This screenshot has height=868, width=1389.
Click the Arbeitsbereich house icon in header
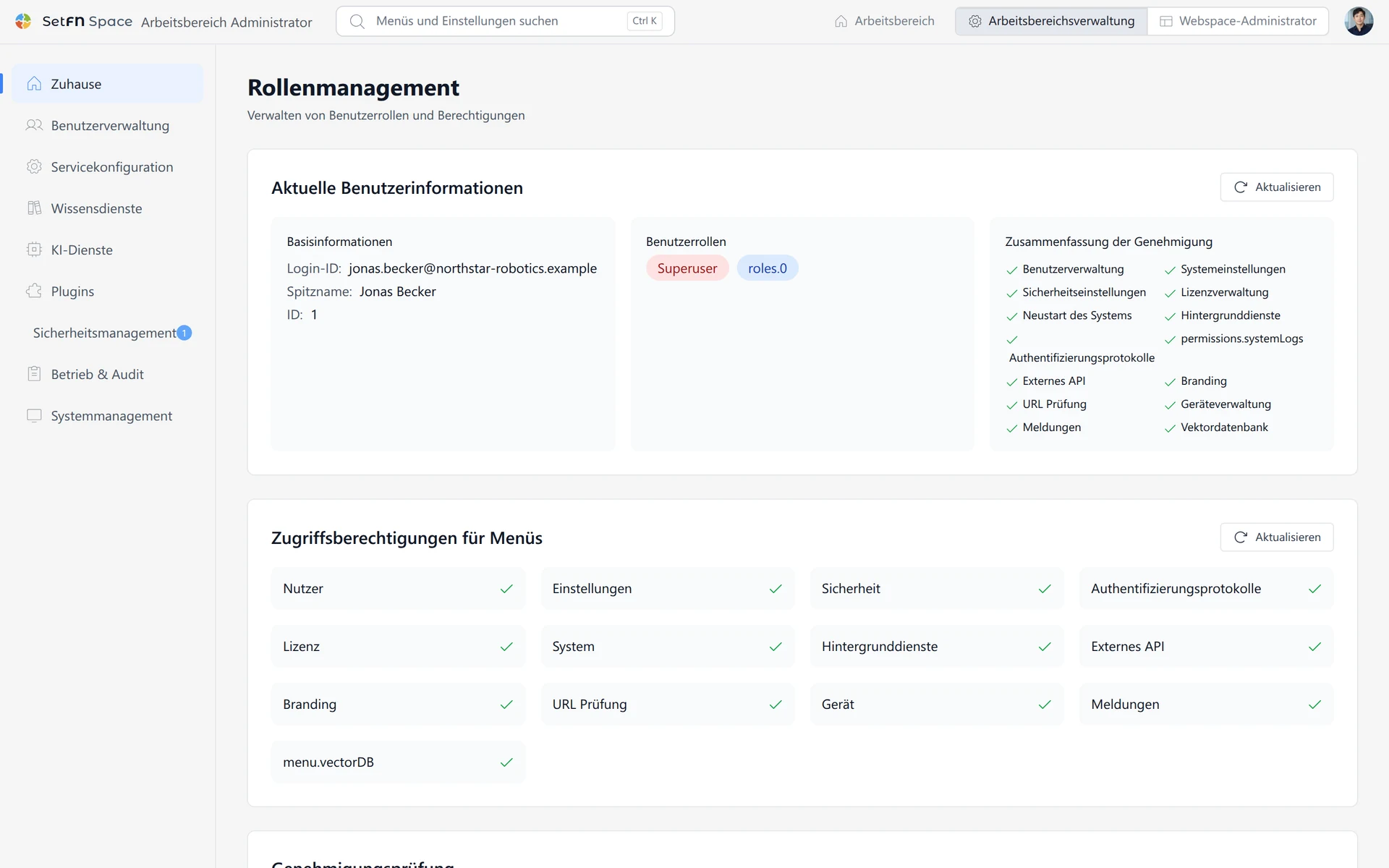point(841,21)
